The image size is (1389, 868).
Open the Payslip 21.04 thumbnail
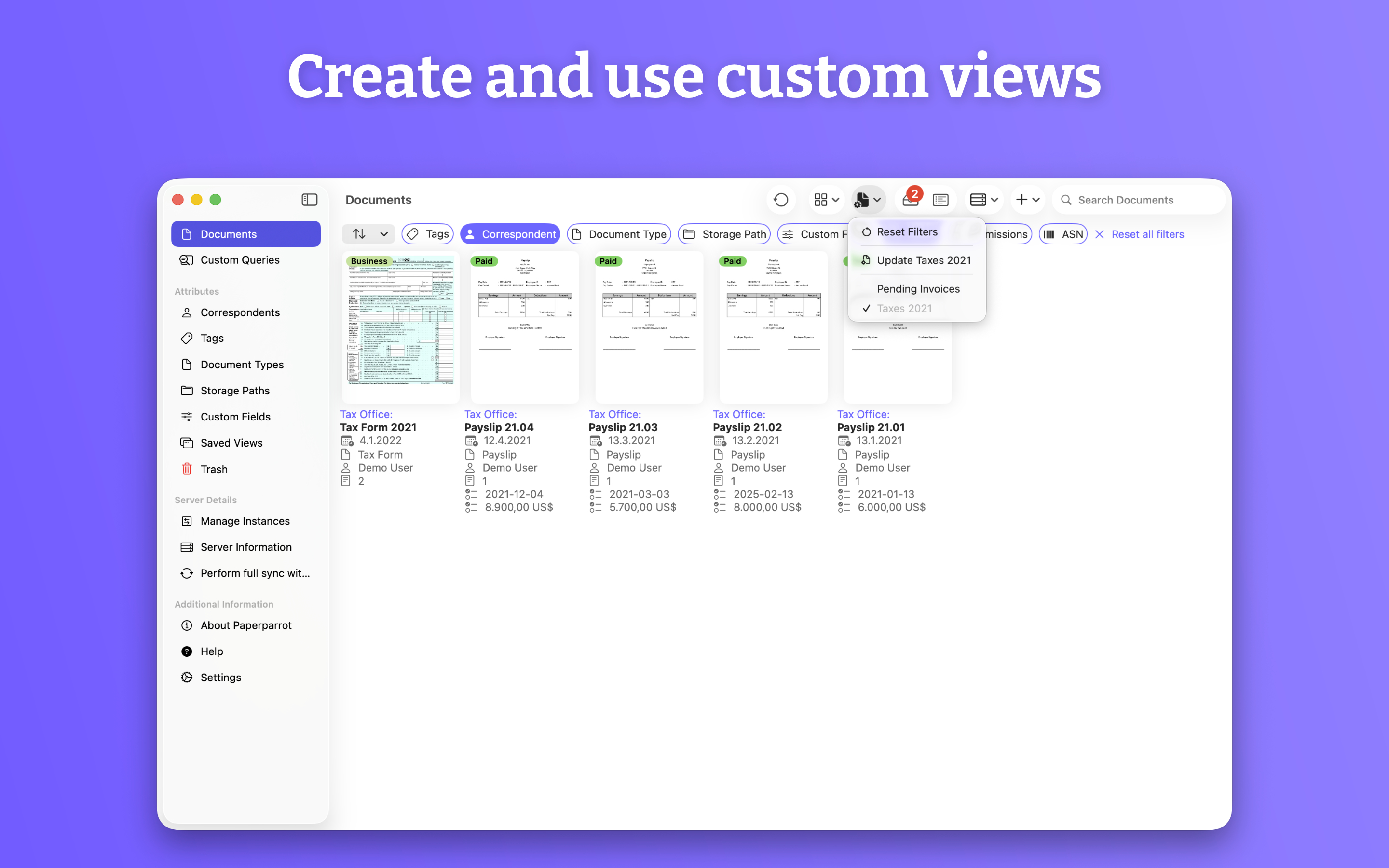(525, 328)
